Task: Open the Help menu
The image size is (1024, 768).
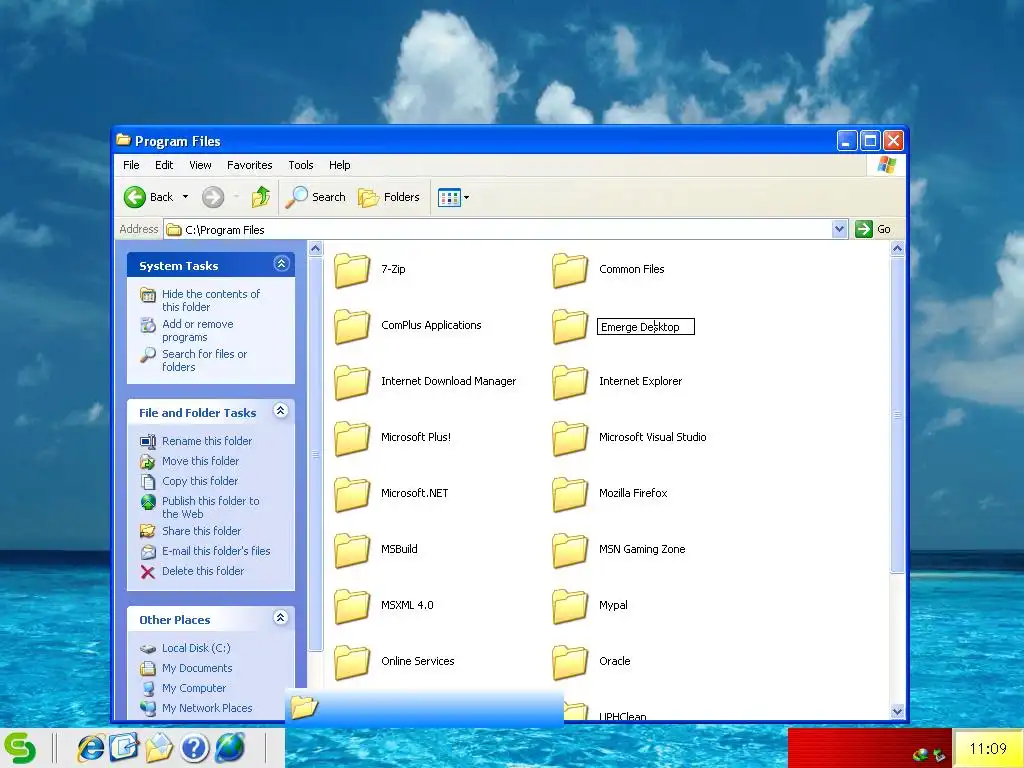Action: point(340,165)
